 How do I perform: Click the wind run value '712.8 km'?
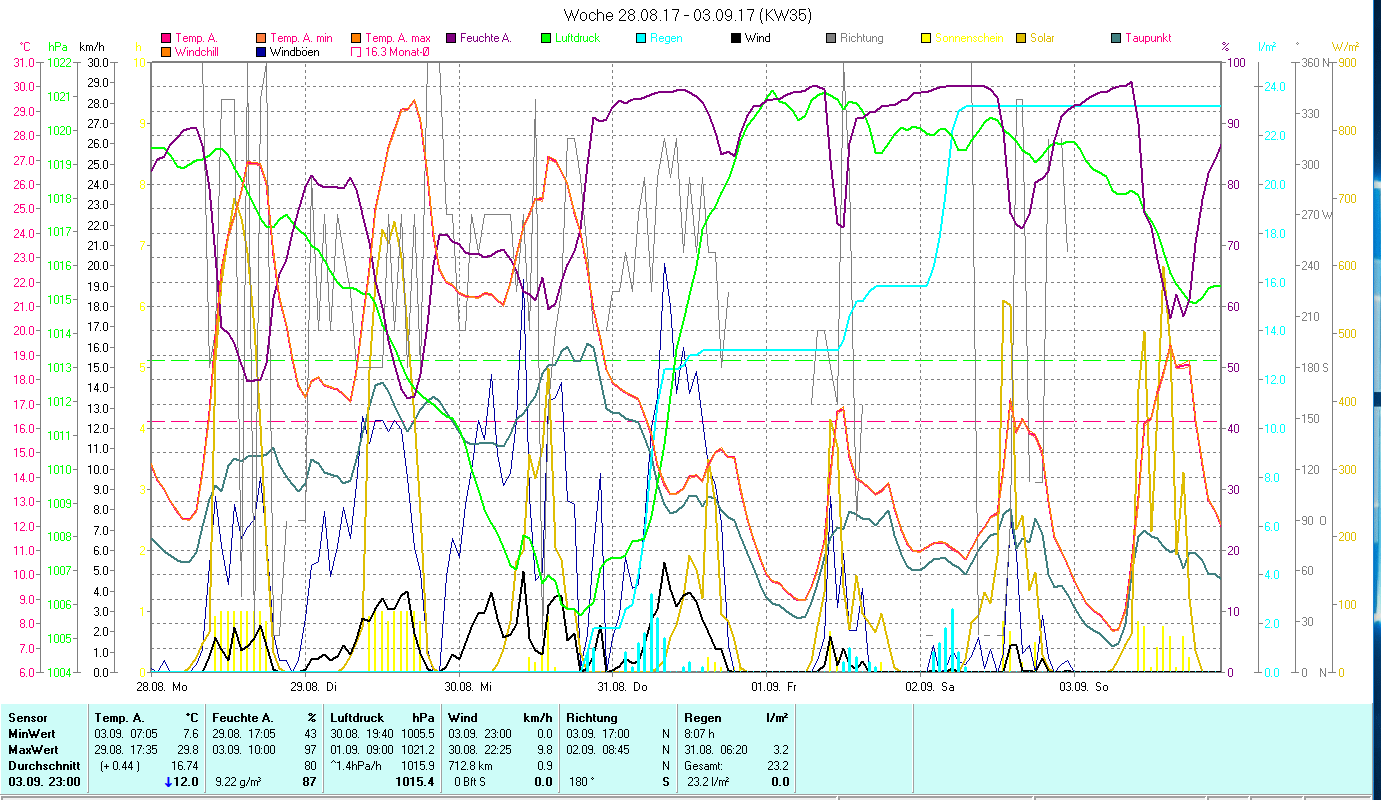coord(471,766)
